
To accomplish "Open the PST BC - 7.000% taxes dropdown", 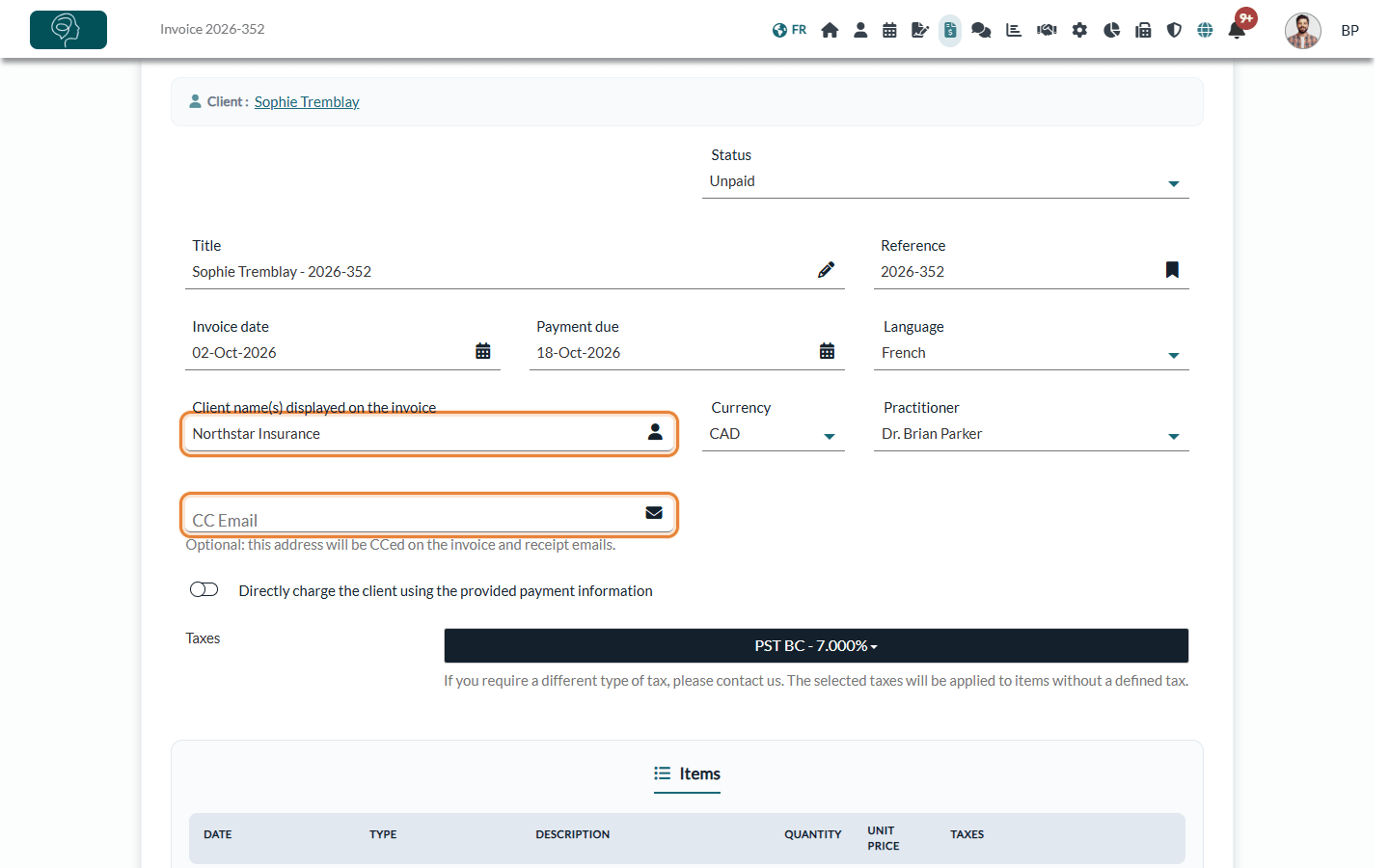I will [x=816, y=646].
